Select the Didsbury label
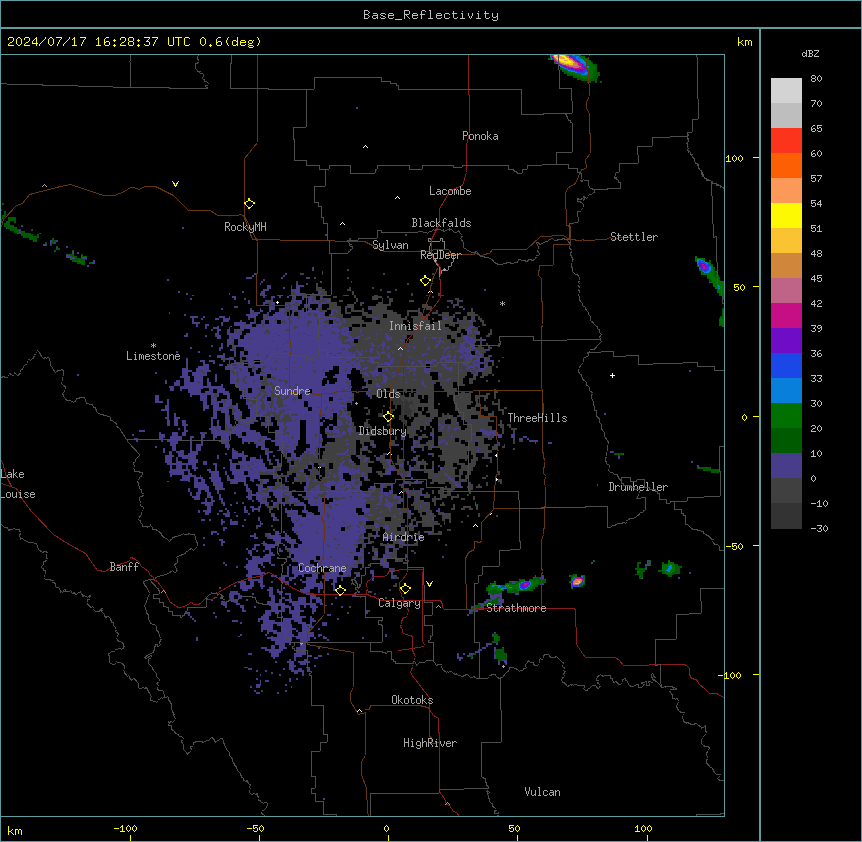862x842 pixels. [x=382, y=431]
